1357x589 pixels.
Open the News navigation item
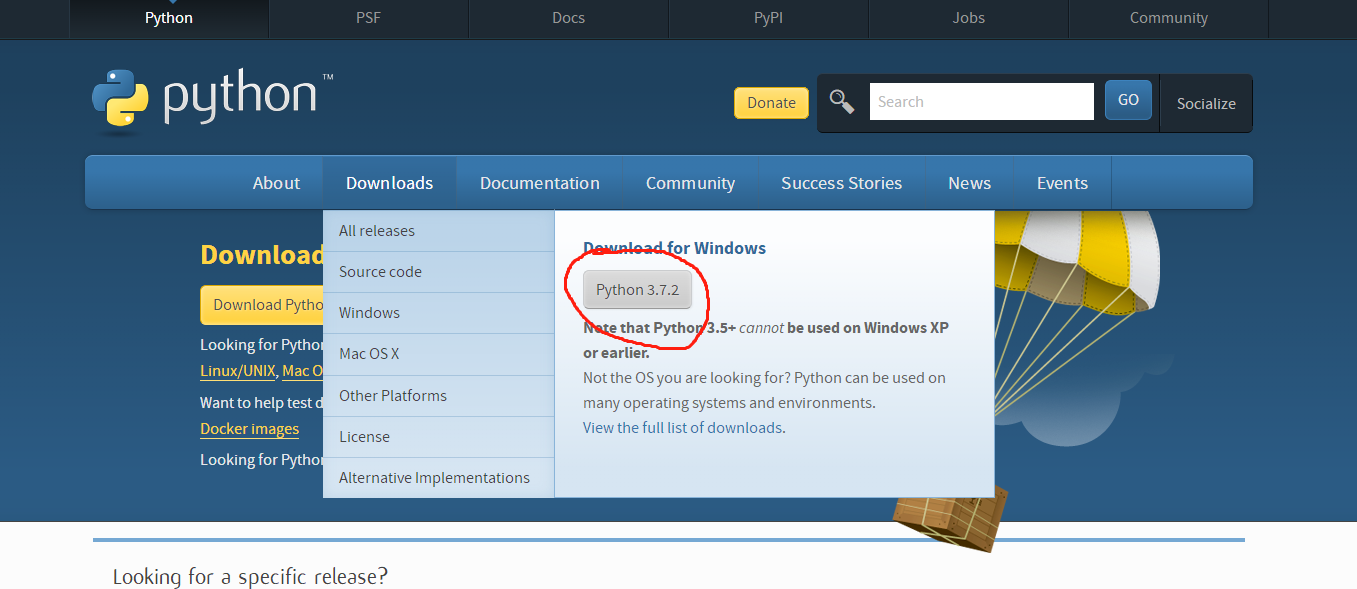(970, 183)
